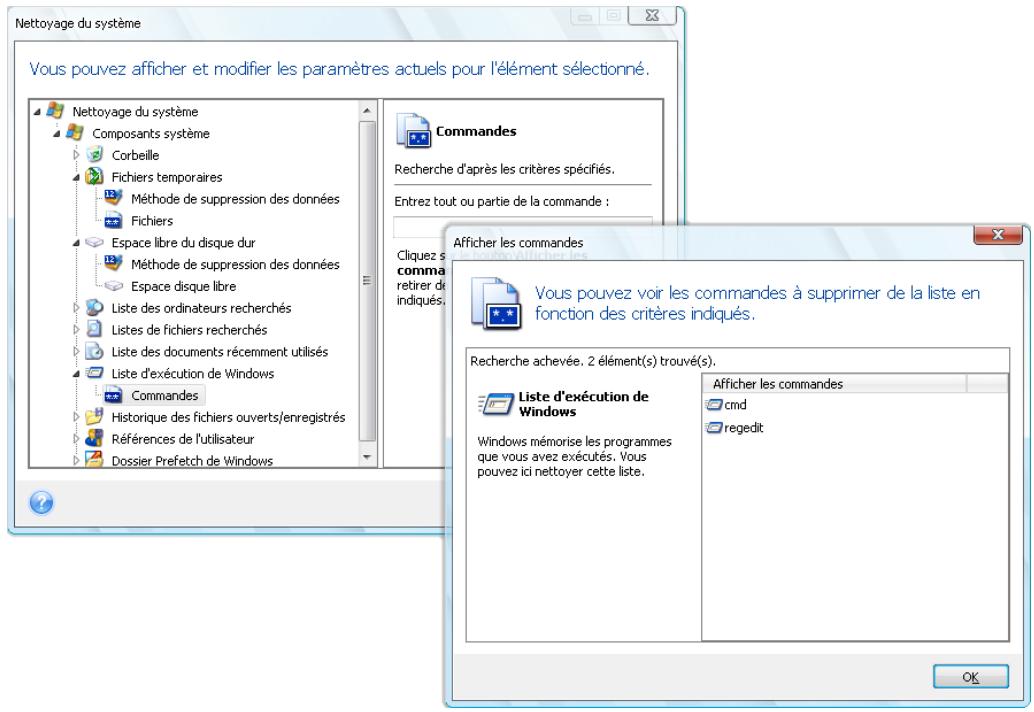Click the cmd entry icon
1034x712 pixels.
[x=714, y=405]
